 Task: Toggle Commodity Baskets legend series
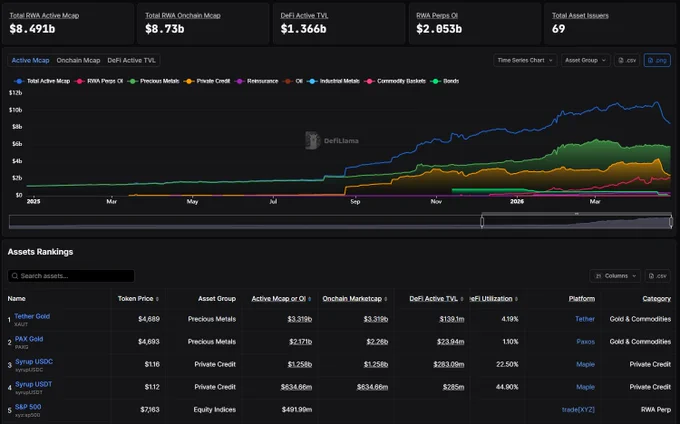pyautogui.click(x=395, y=81)
